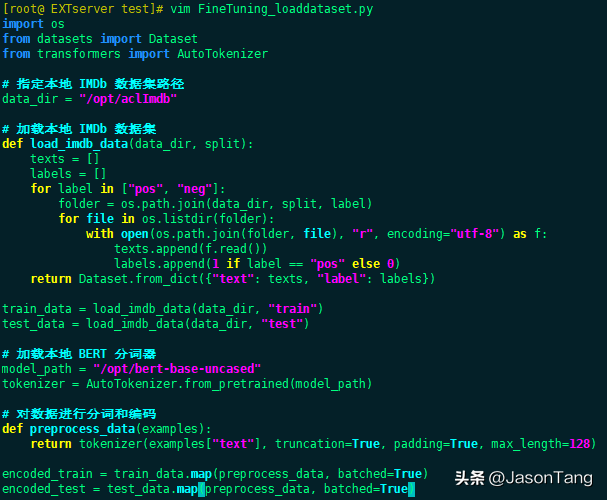Image resolution: width=607 pixels, height=500 pixels.
Task: Click 'tokenizer = AutoTokenizer.from_pretrained(model_path)' line
Action: [187, 384]
